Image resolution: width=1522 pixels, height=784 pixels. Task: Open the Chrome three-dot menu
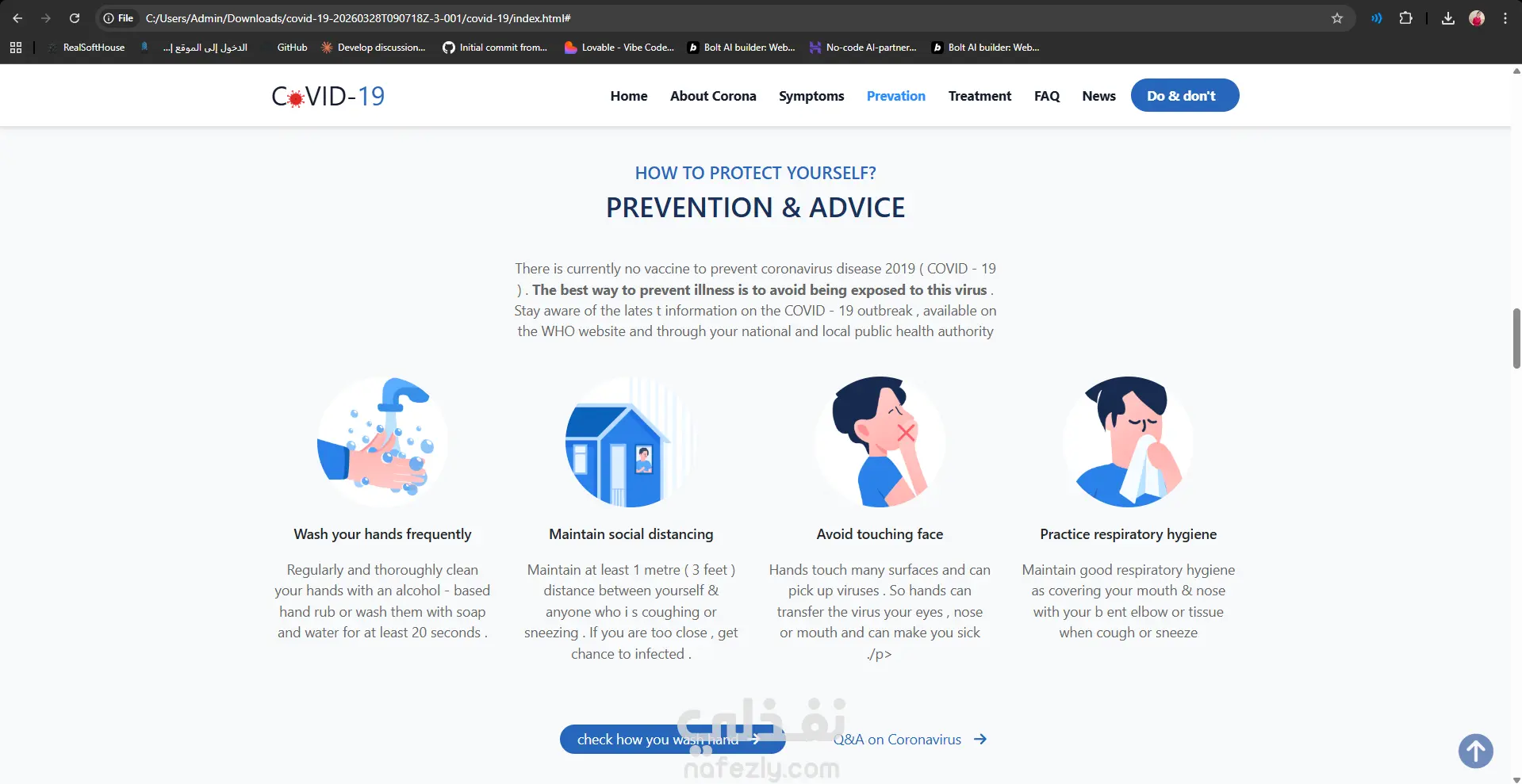[1505, 18]
